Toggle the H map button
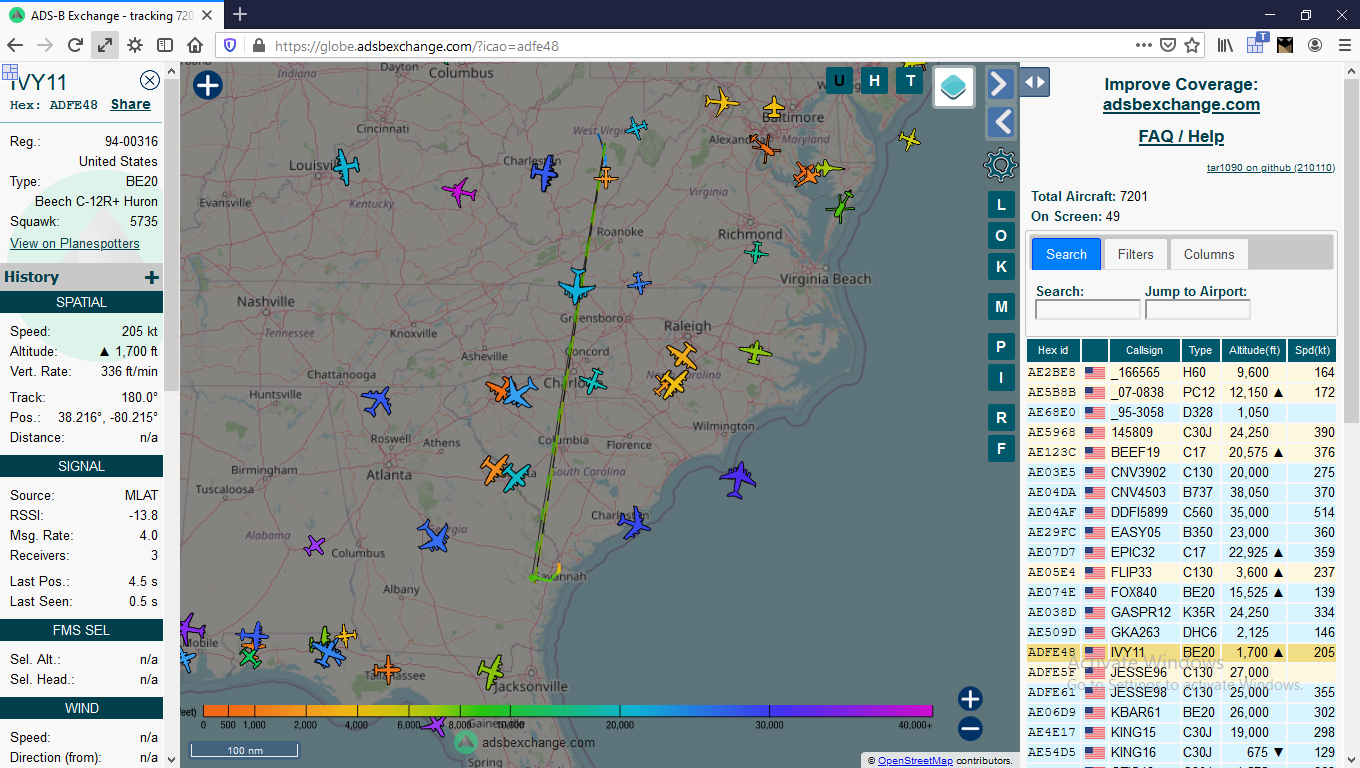1360x768 pixels. pyautogui.click(x=875, y=80)
